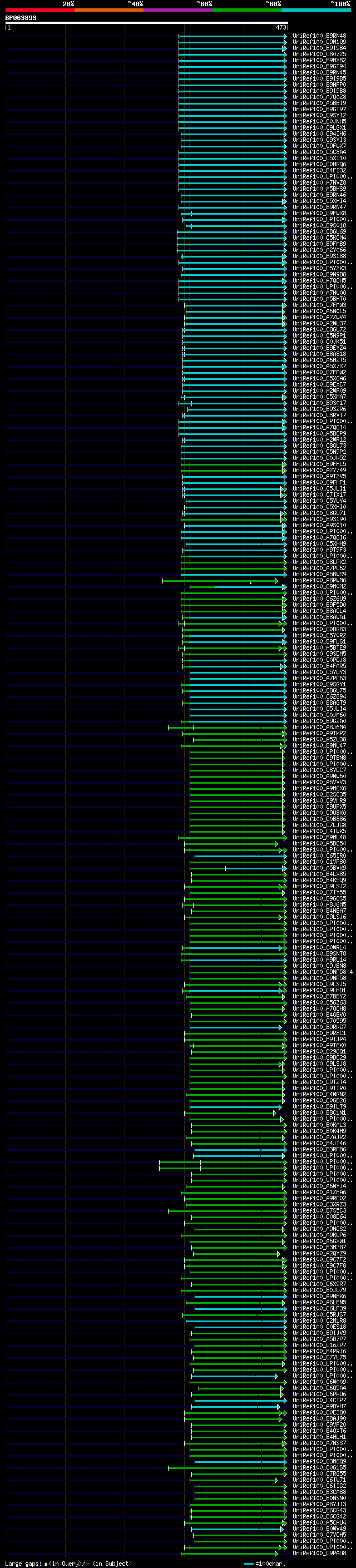Click cyan alignment bar in the A5BVK9 row

255,868
